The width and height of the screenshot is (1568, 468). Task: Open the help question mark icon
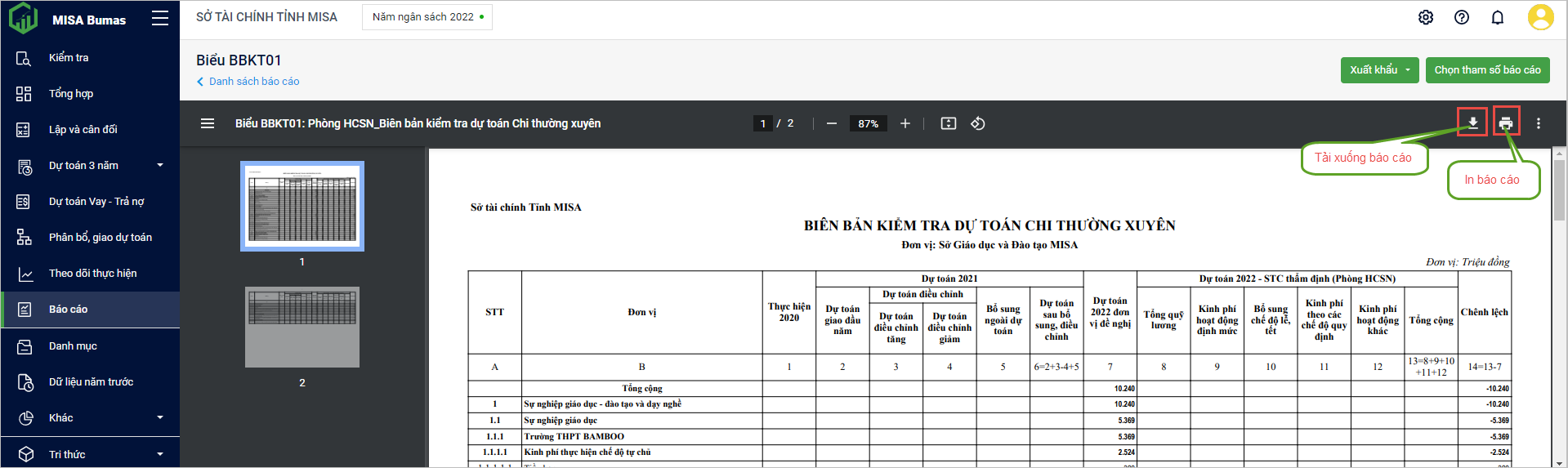tap(1462, 17)
